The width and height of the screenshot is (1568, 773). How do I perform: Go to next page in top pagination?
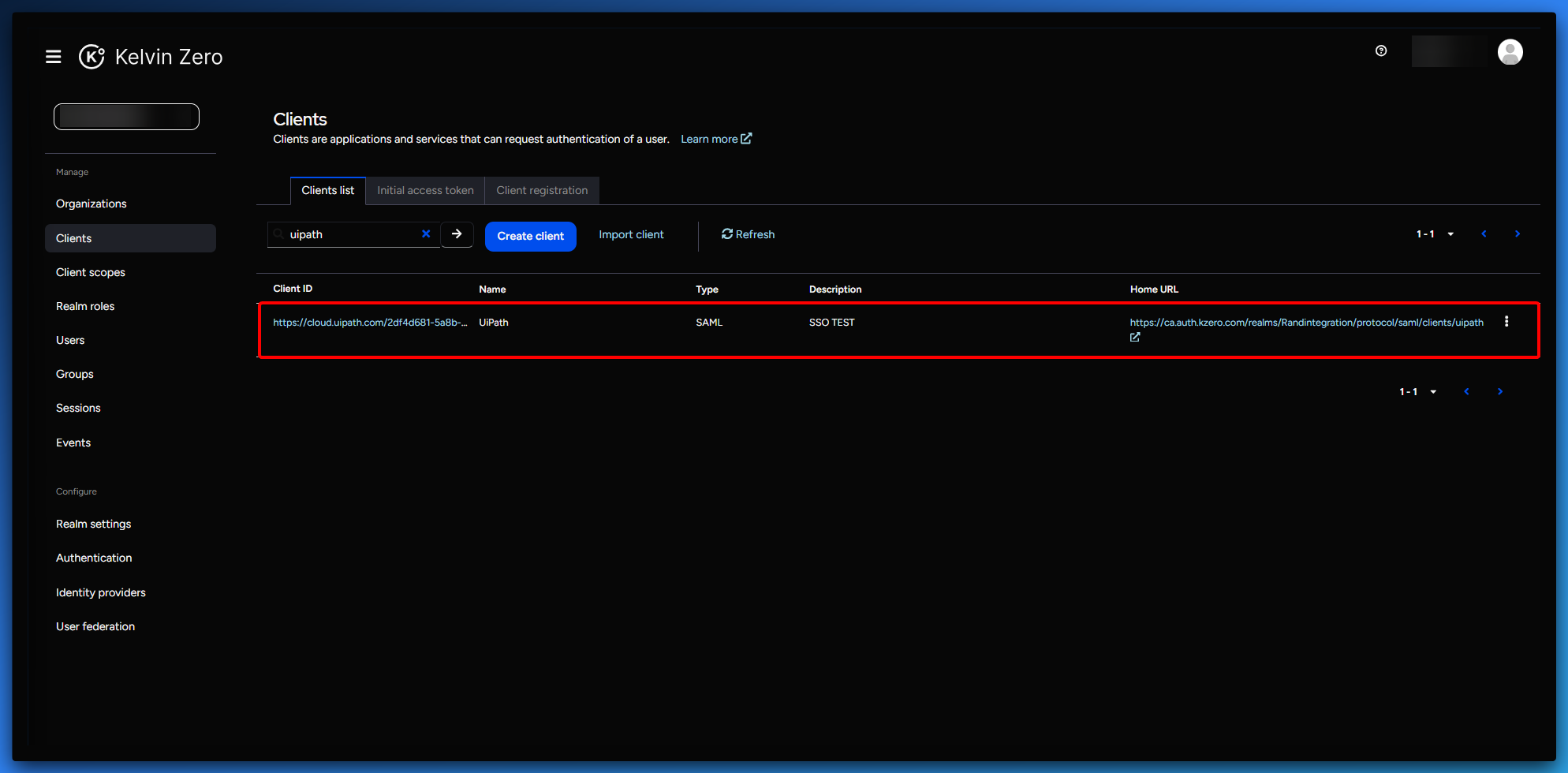(1517, 234)
